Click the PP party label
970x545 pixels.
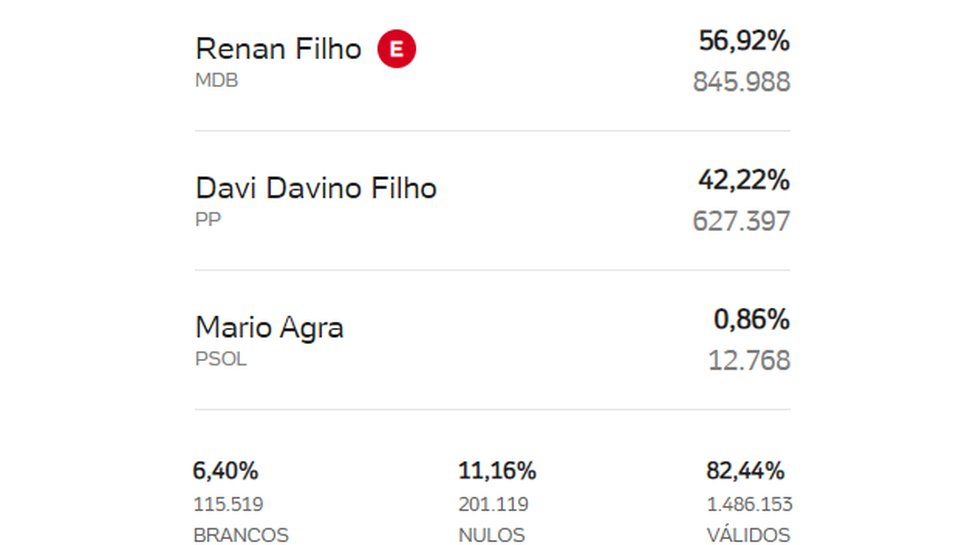208,220
